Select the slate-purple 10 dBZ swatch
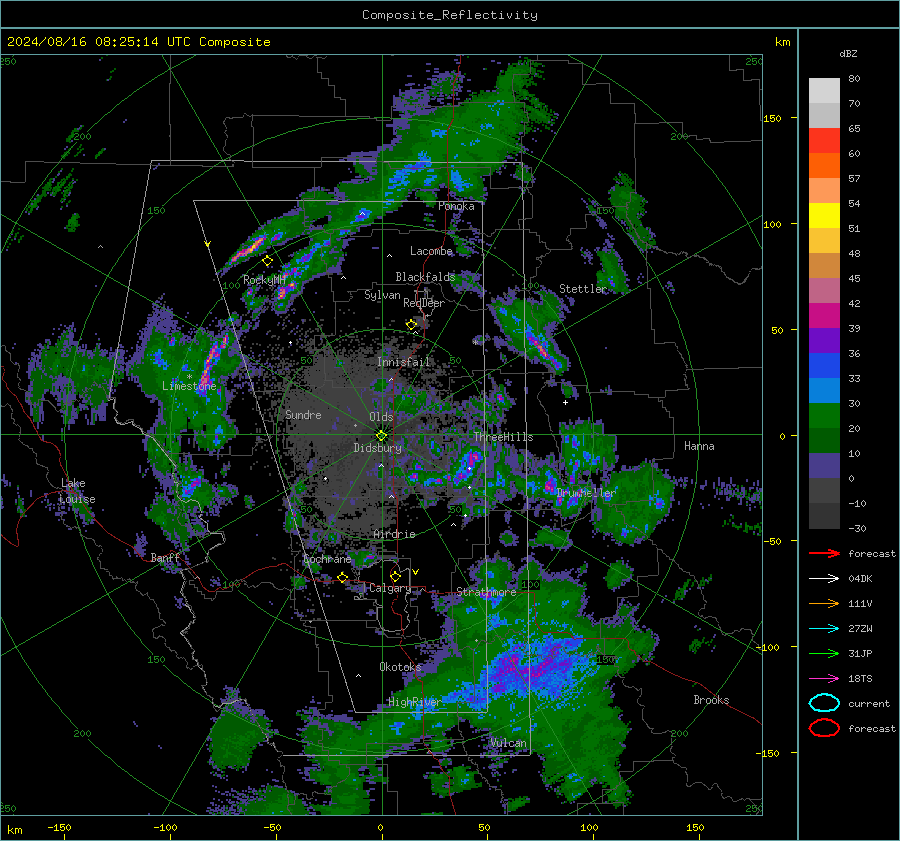This screenshot has width=900, height=841. pyautogui.click(x=824, y=466)
